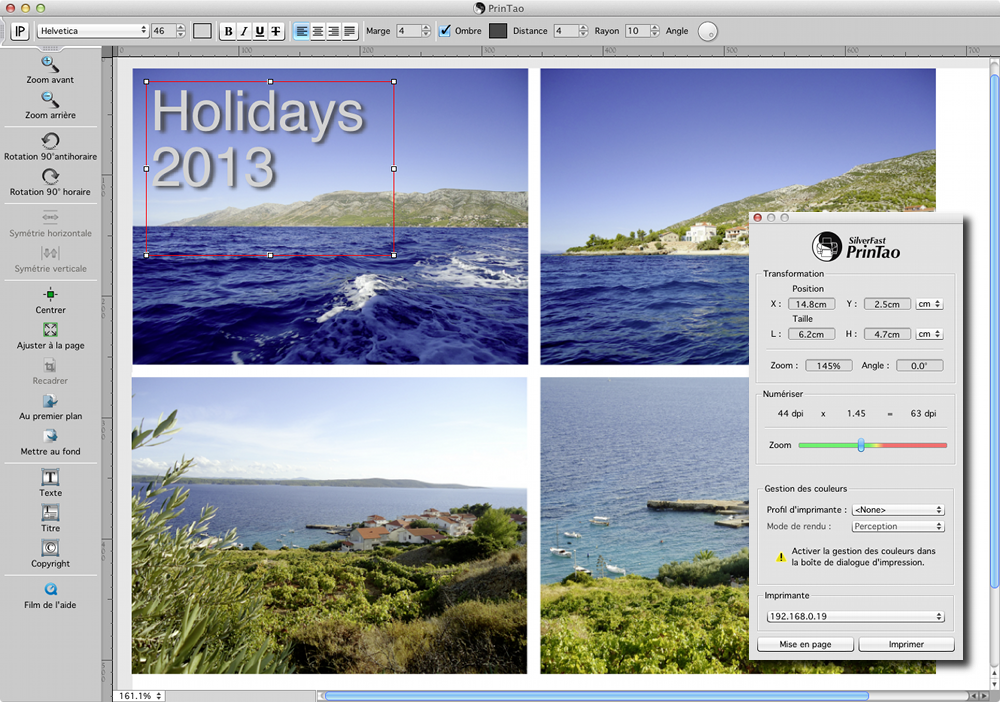This screenshot has height=702, width=1000.
Task: Select the Ajuster à la page tool
Action: tap(50, 329)
